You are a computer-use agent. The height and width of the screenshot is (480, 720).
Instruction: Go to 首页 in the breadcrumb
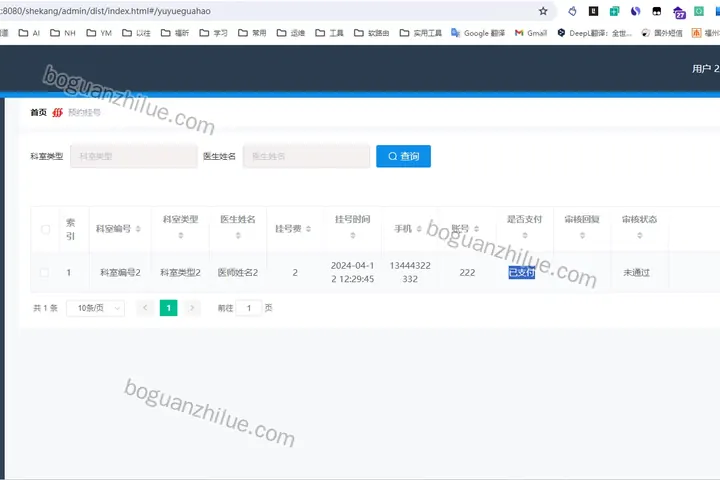39,113
